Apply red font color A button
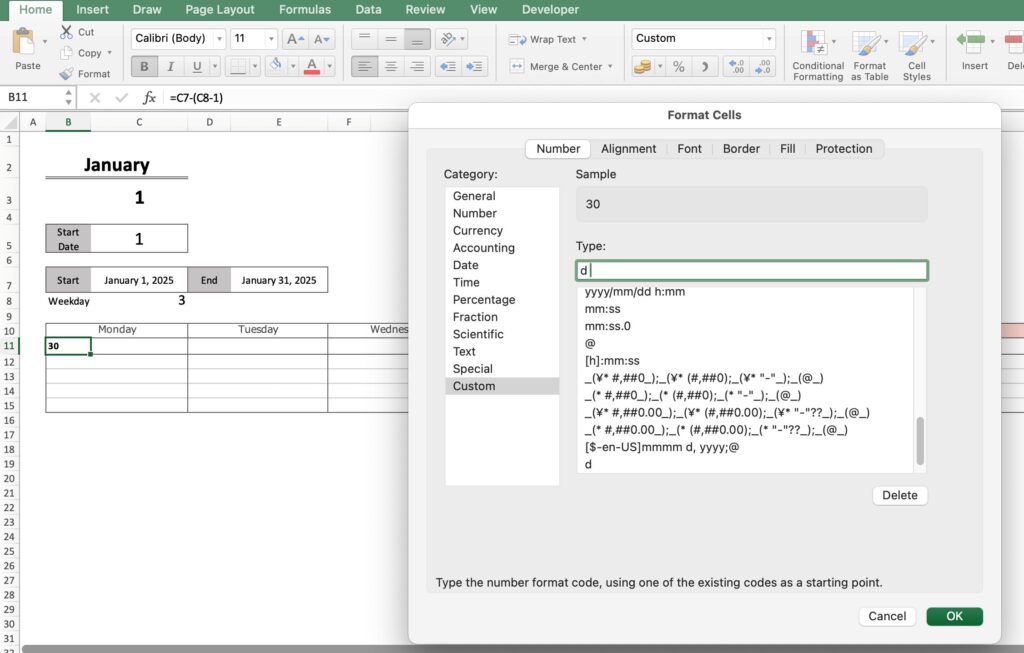The width and height of the screenshot is (1024, 653). click(x=312, y=66)
